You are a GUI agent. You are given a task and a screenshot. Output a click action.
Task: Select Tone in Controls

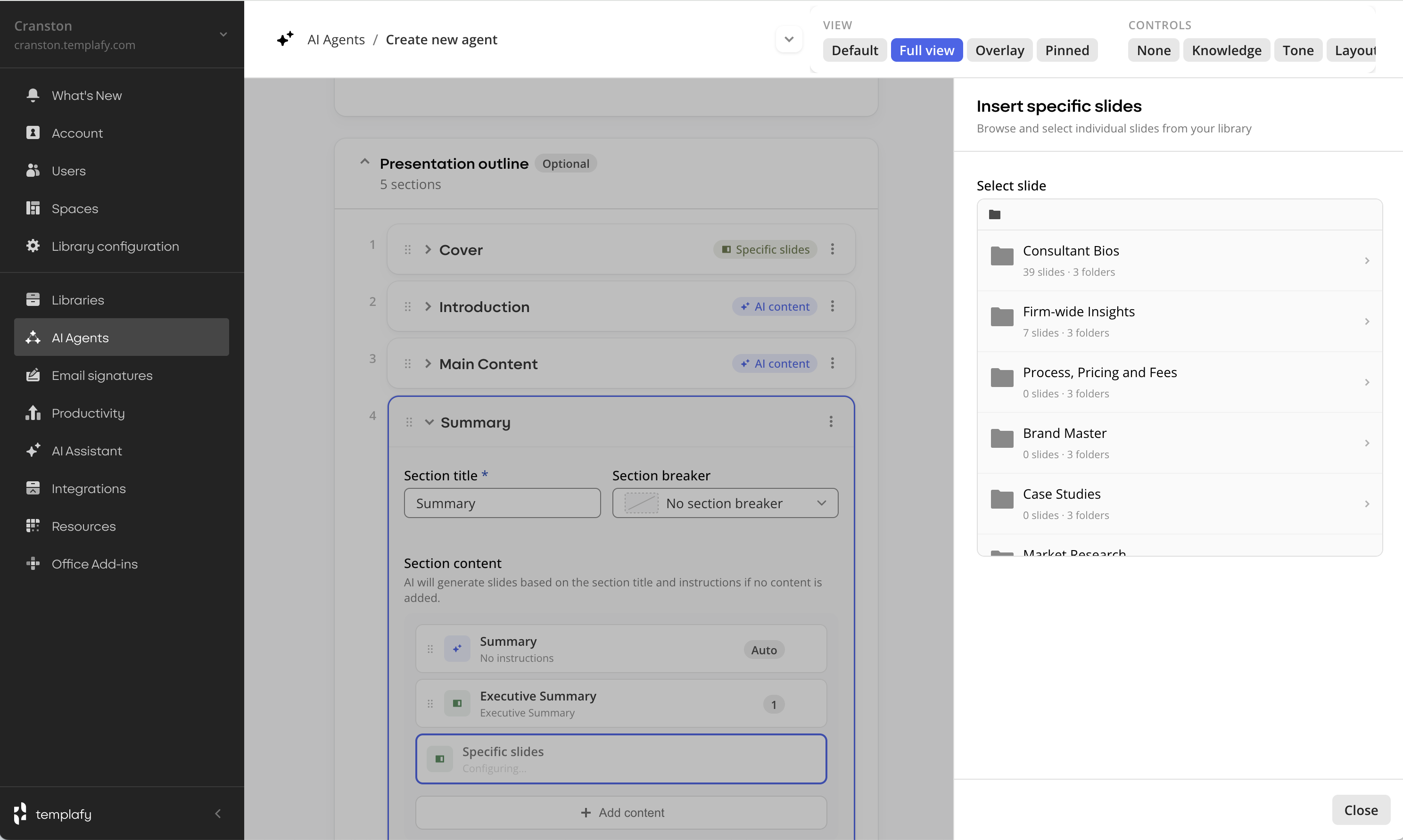click(x=1298, y=50)
